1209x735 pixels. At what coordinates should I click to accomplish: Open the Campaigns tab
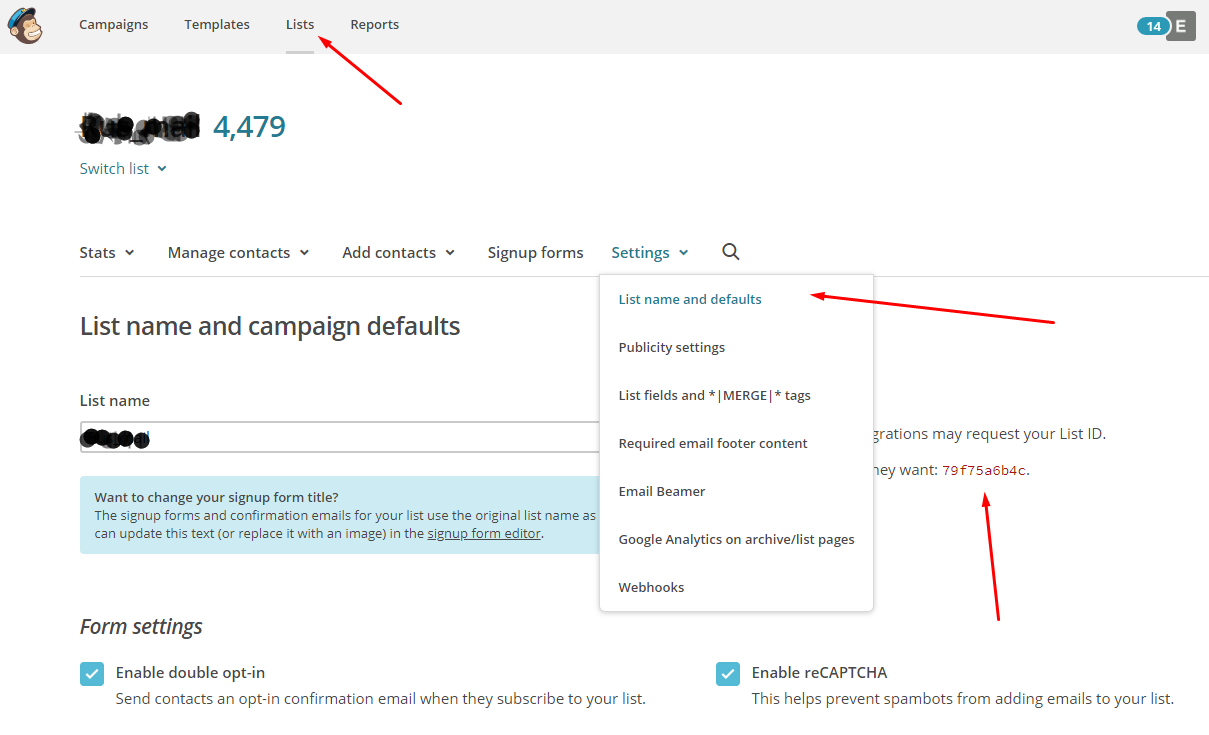(x=114, y=24)
